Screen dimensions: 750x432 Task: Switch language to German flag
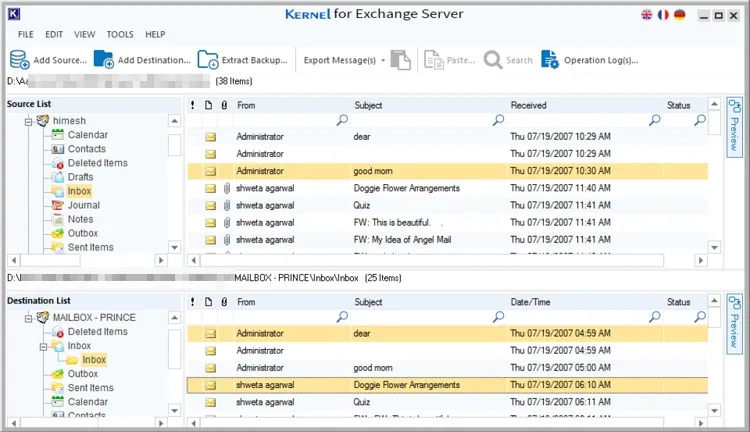(679, 15)
